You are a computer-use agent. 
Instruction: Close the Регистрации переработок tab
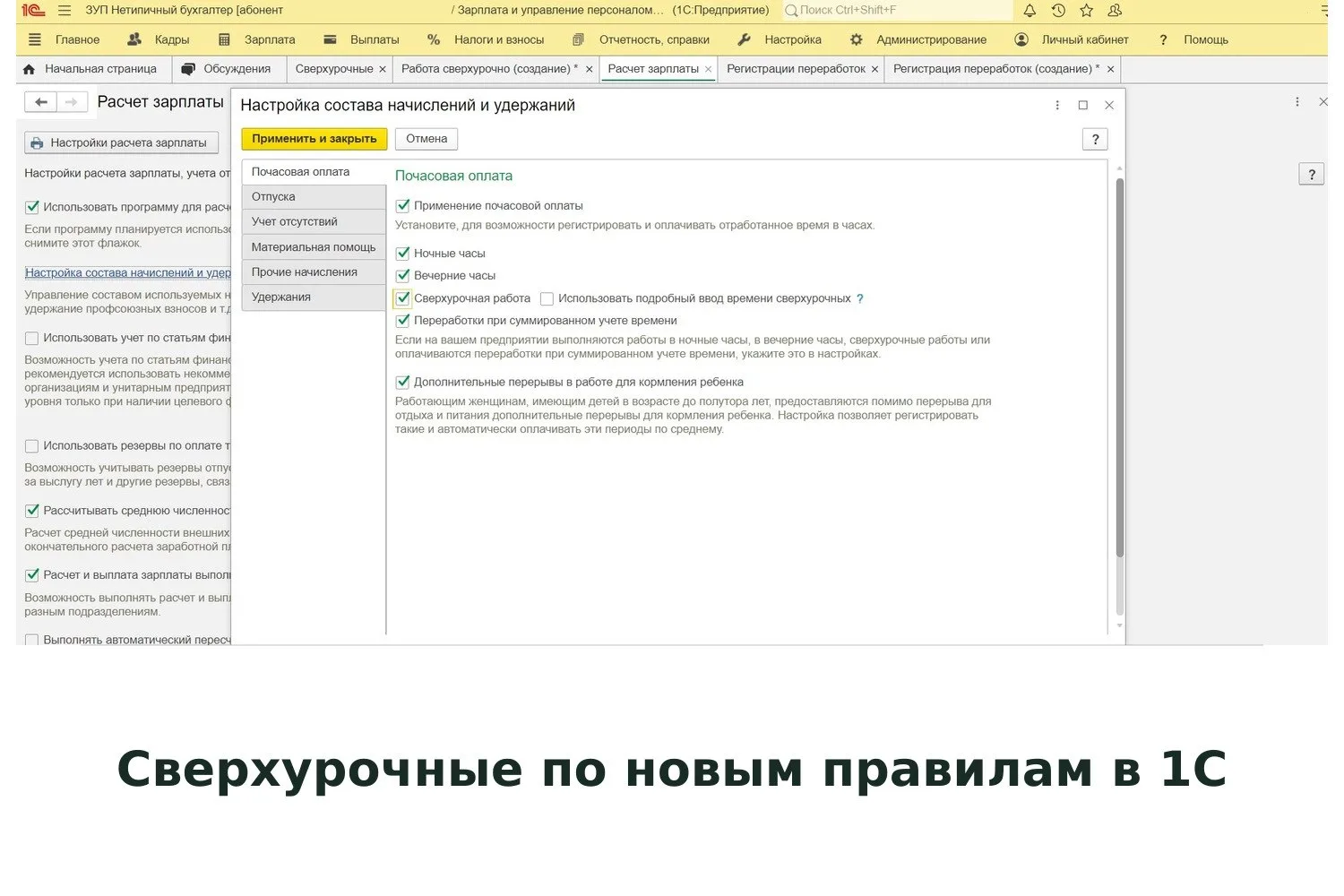coord(874,69)
